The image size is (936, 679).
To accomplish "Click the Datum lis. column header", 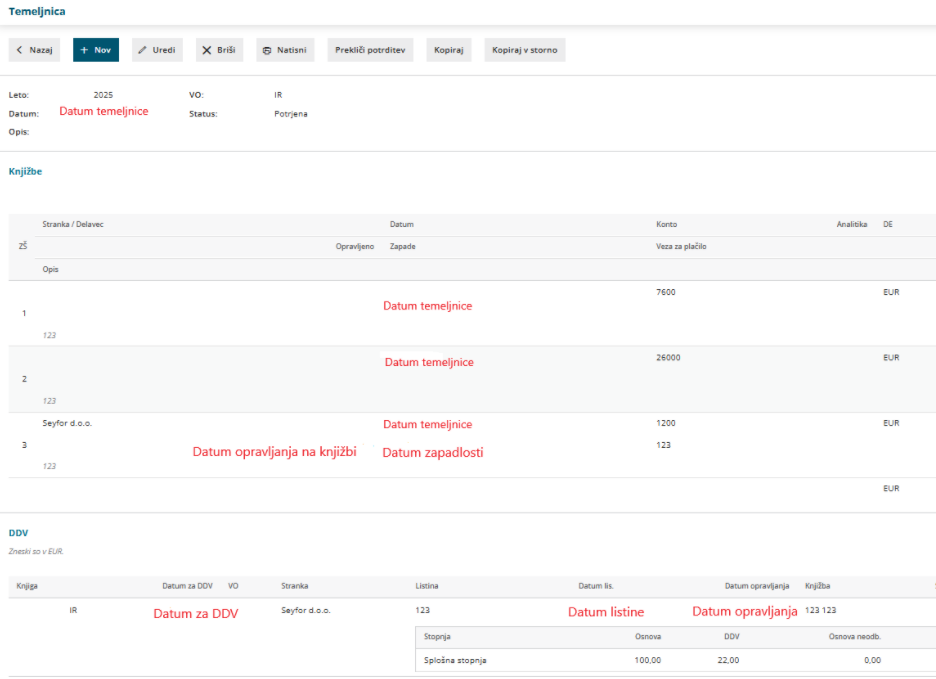I will 596,586.
